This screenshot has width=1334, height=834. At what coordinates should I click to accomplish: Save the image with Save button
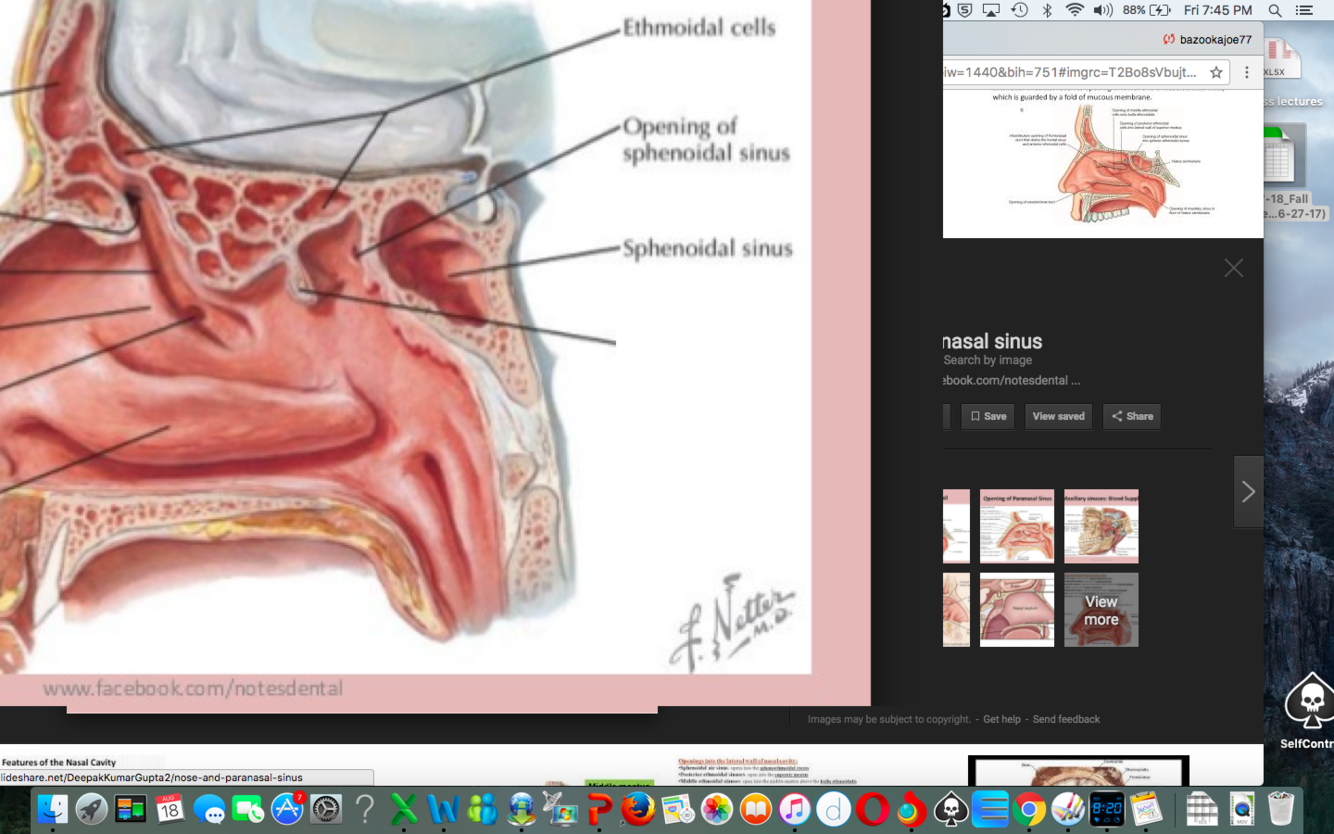[988, 416]
